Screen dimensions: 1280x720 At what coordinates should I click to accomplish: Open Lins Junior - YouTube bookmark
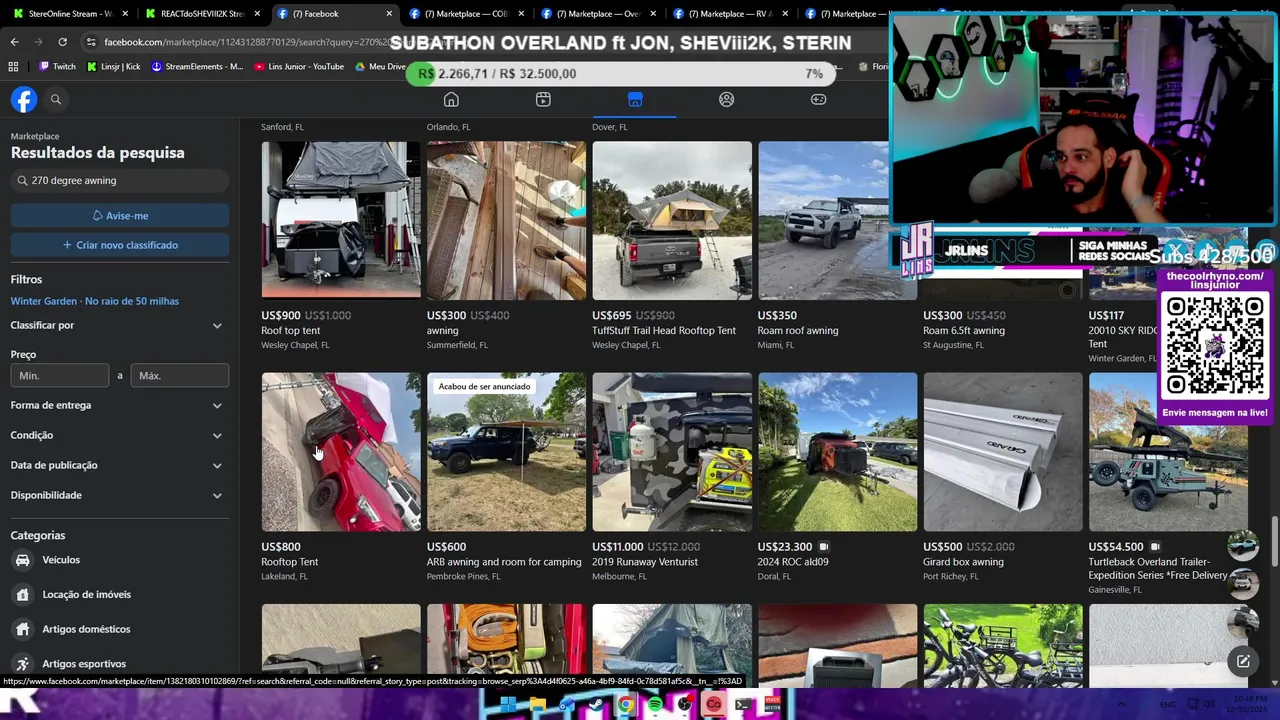pos(299,67)
